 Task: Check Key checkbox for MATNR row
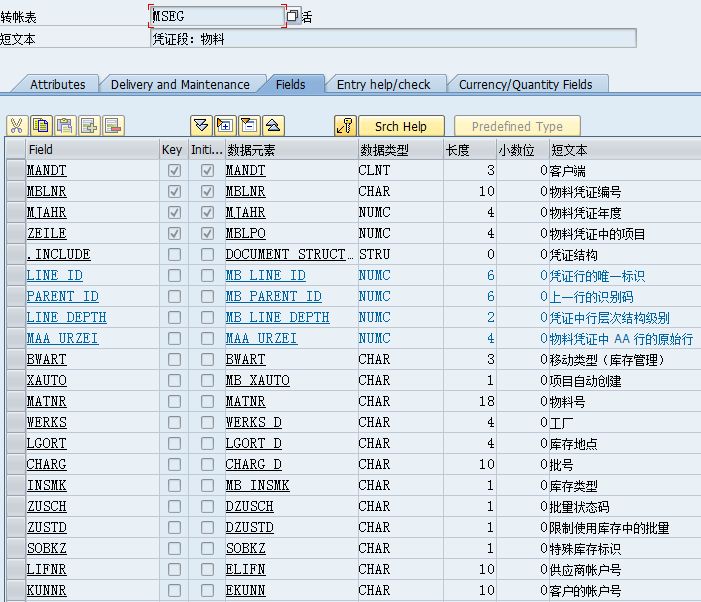point(174,401)
